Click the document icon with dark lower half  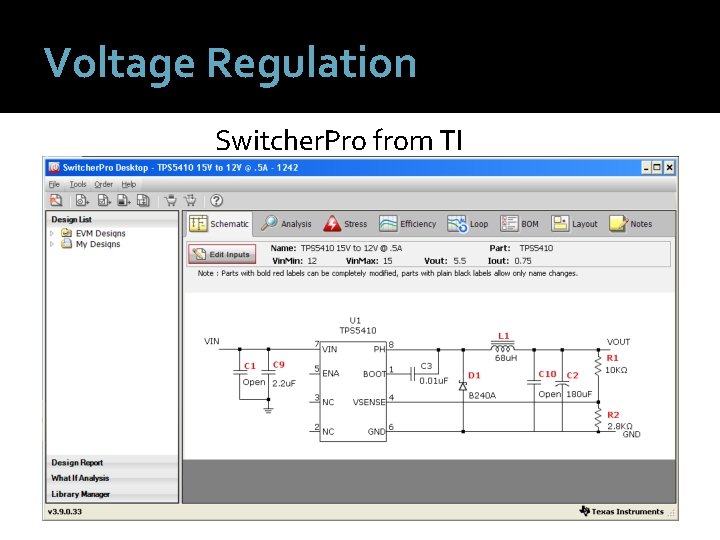pos(124,200)
